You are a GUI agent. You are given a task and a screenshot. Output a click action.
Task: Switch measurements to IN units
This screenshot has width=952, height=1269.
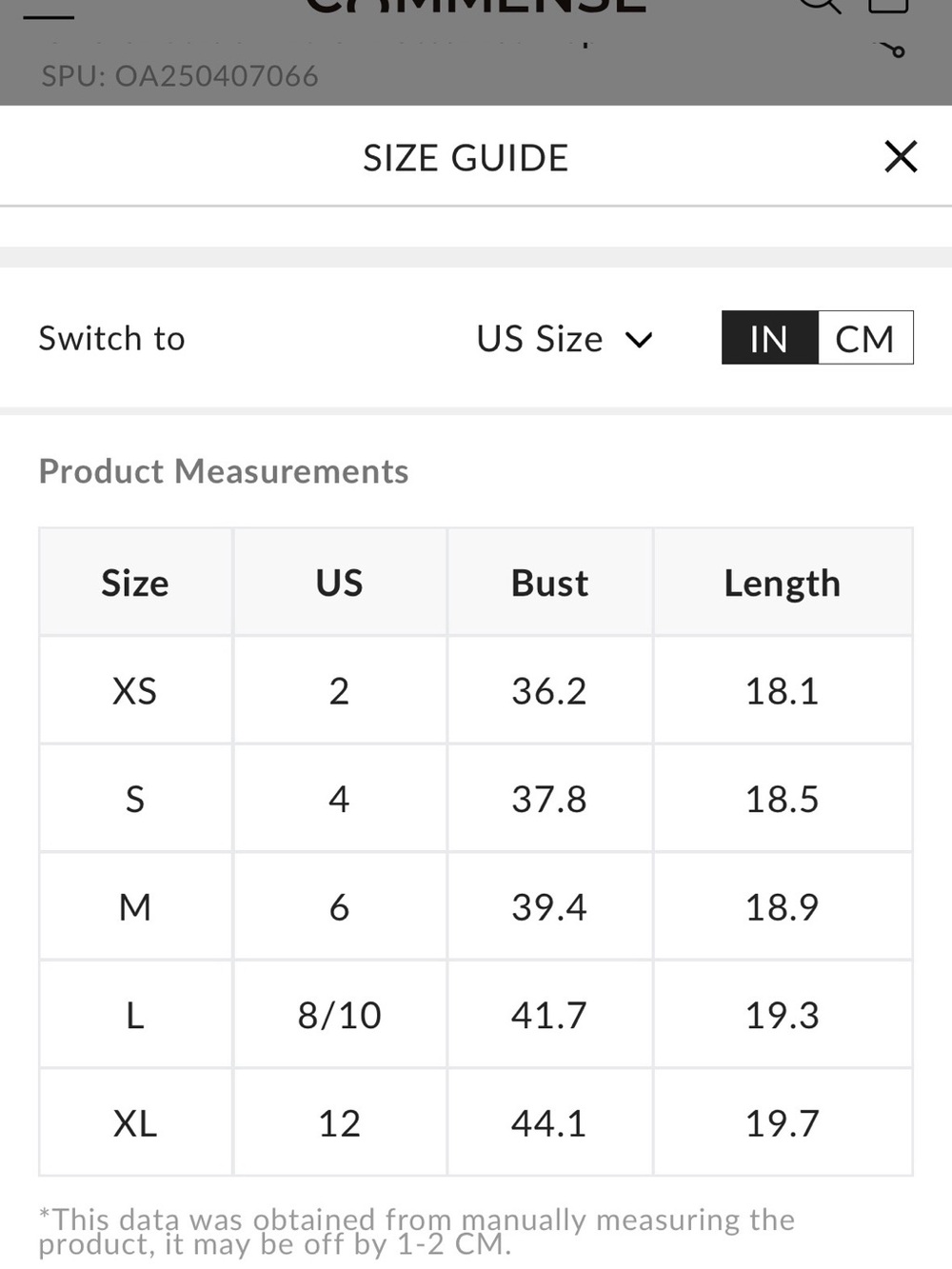click(769, 338)
